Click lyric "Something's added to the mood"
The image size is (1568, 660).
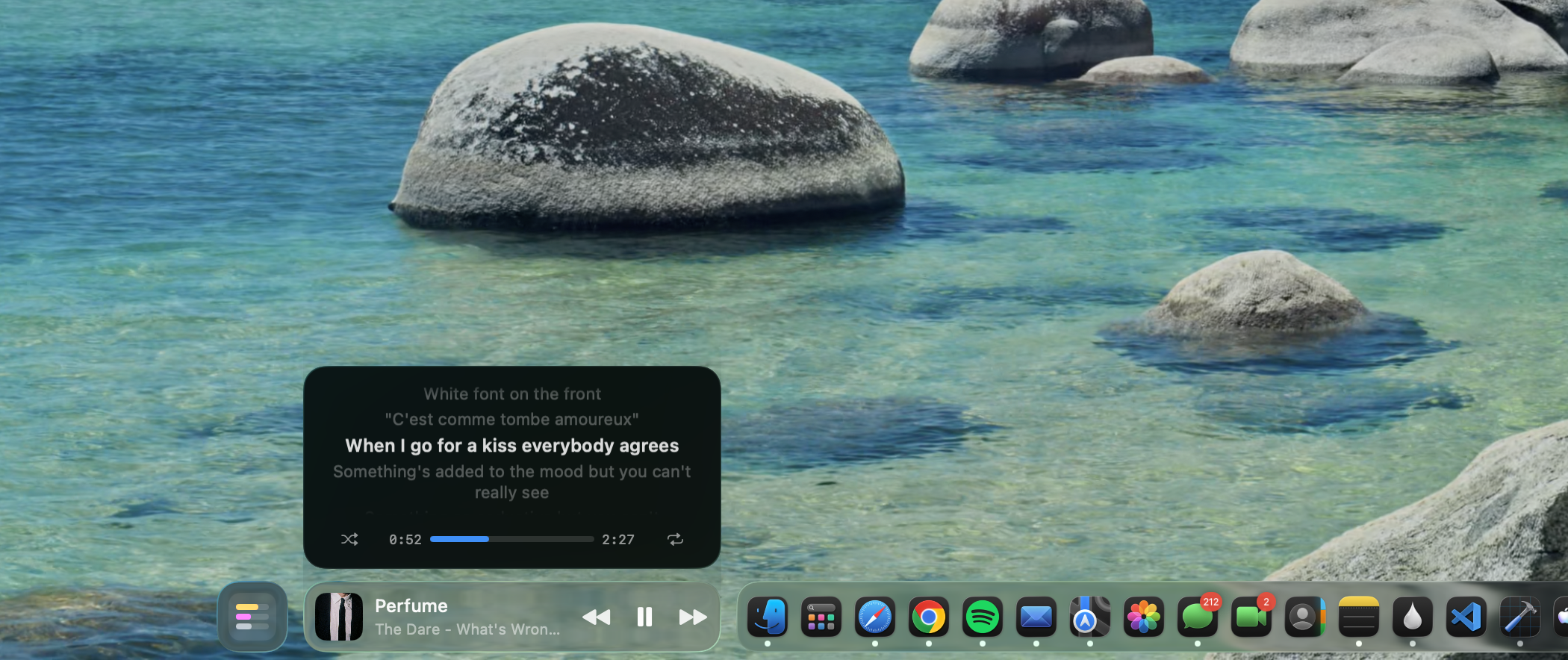click(512, 472)
